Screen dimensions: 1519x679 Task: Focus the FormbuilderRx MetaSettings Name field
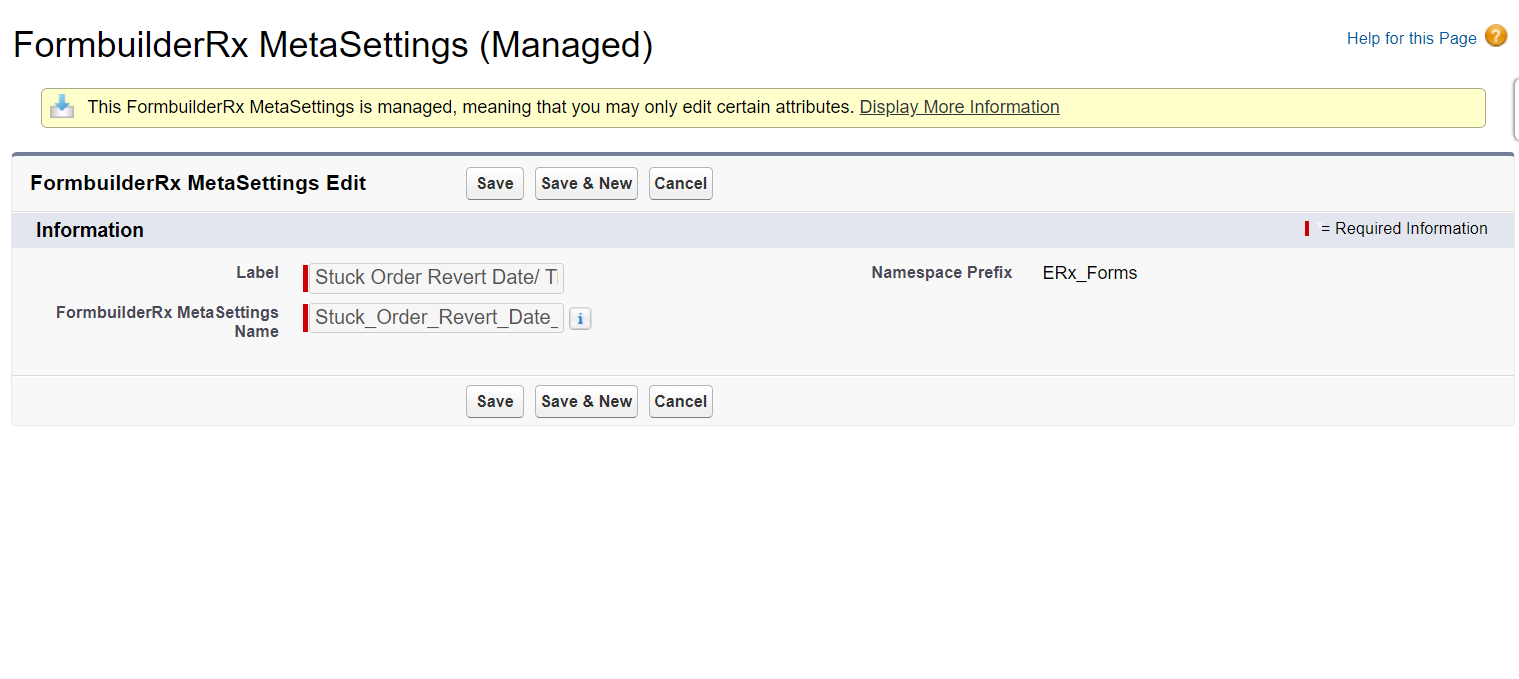click(436, 318)
